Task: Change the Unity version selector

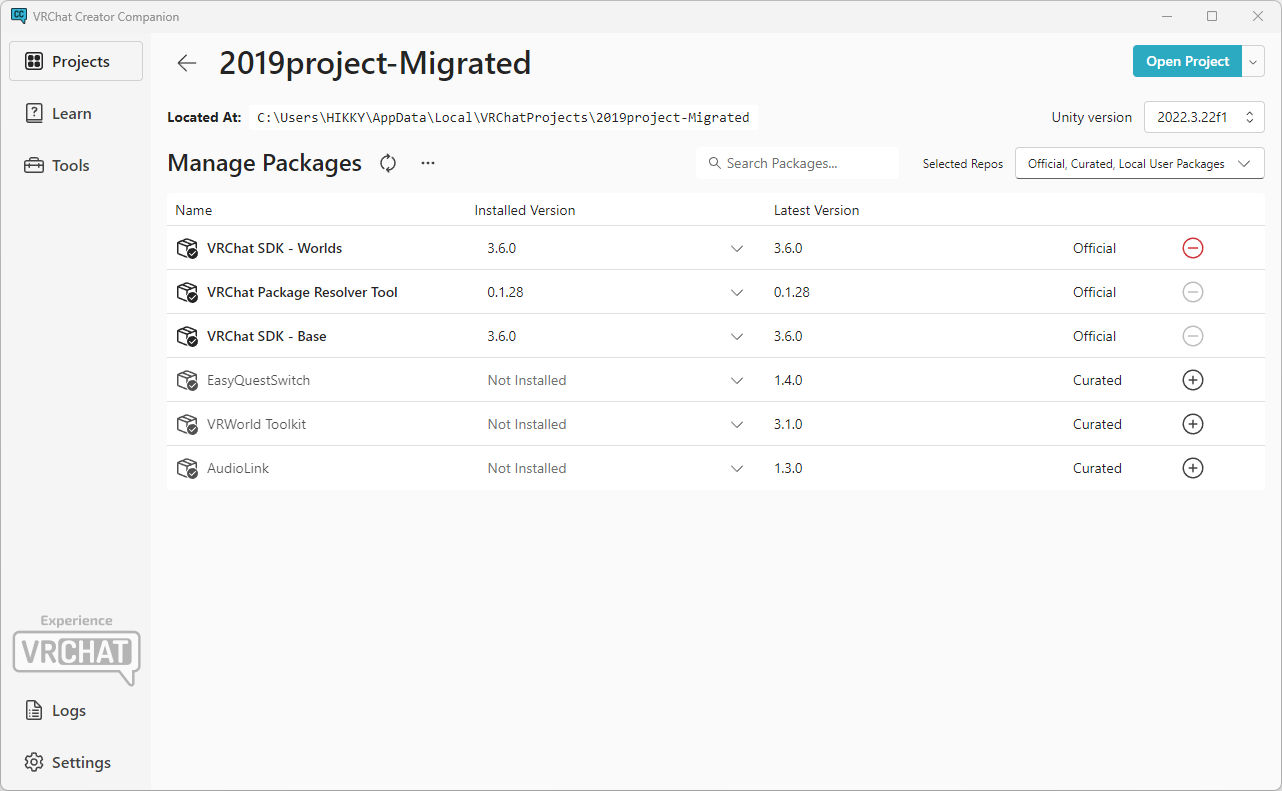Action: click(x=1204, y=117)
